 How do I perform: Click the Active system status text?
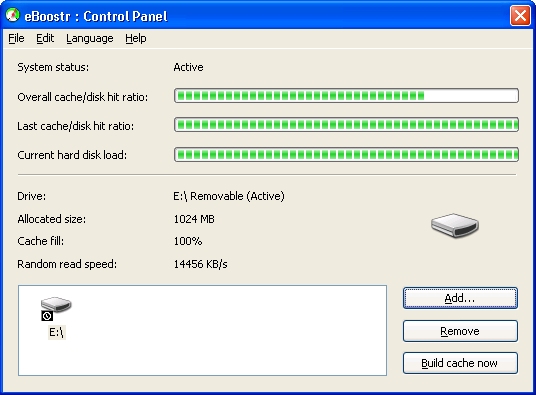tap(188, 67)
